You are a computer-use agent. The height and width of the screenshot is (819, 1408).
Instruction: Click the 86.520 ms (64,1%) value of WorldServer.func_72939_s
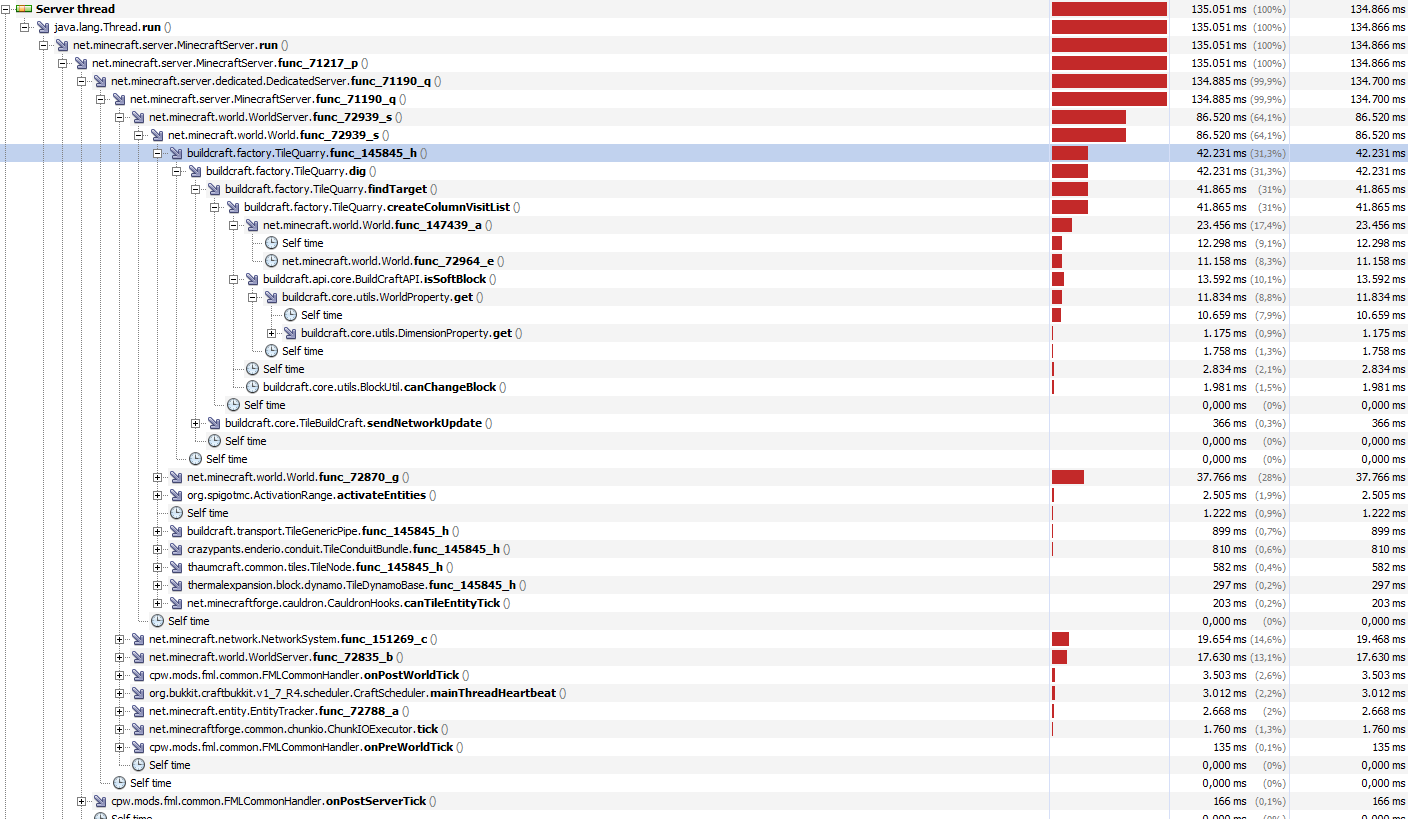tap(1240, 117)
